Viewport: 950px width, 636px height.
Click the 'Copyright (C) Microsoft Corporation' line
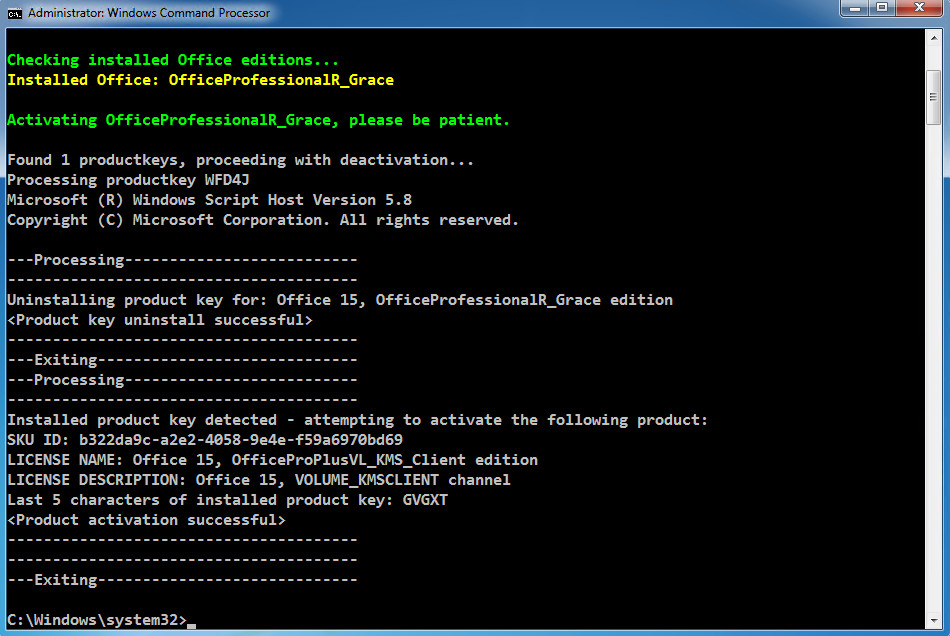click(x=263, y=220)
